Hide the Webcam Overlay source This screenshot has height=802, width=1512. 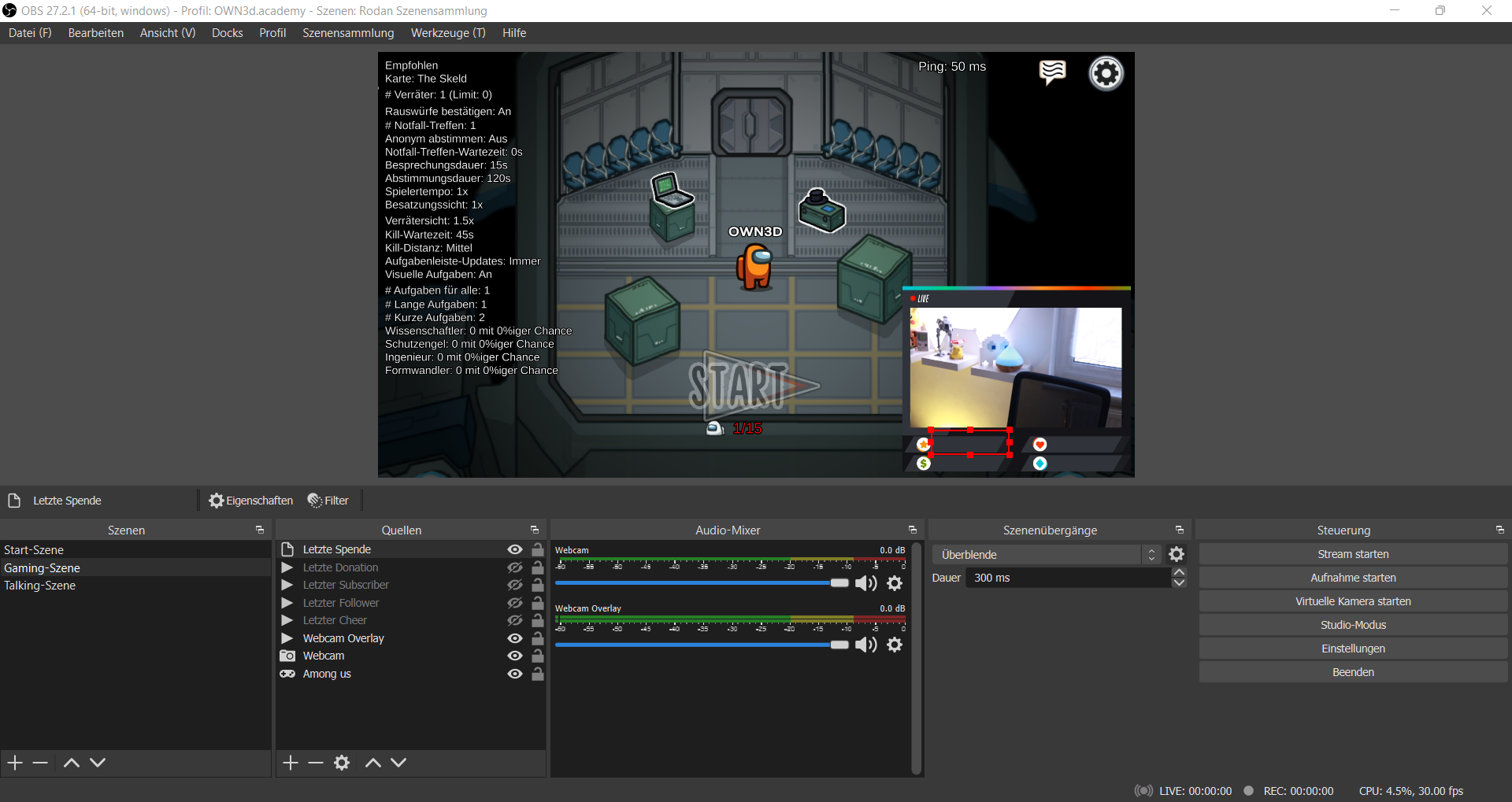pyautogui.click(x=515, y=638)
